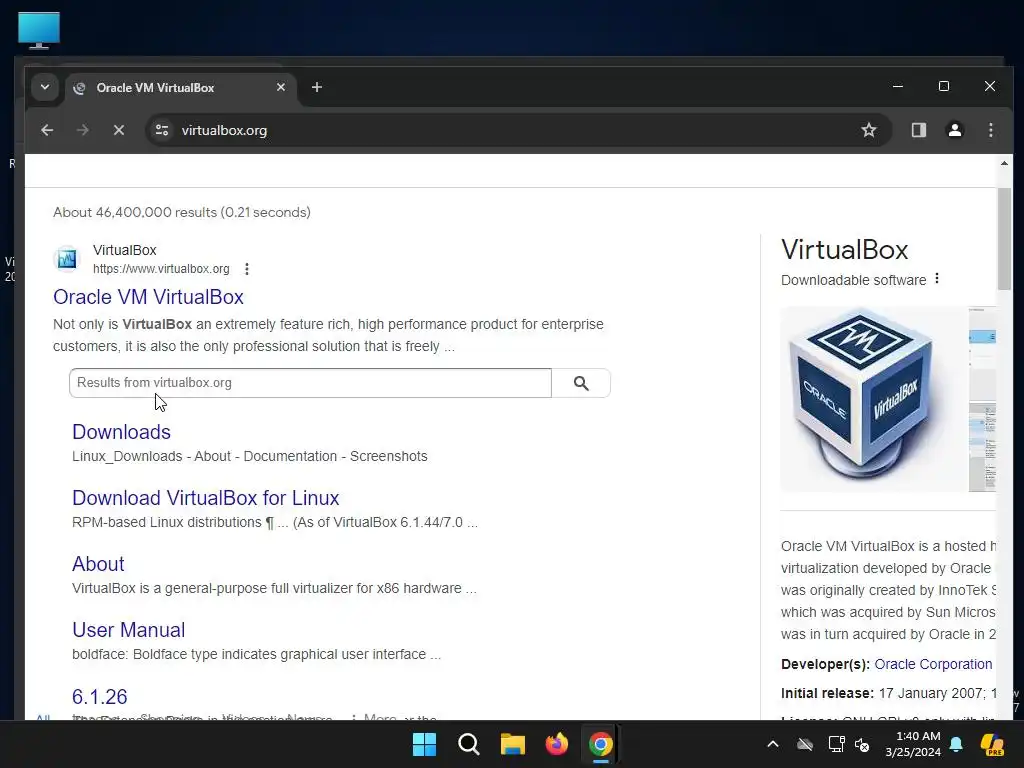
Task: Open the clock showing 1:40 AM
Action: pyautogui.click(x=913, y=744)
